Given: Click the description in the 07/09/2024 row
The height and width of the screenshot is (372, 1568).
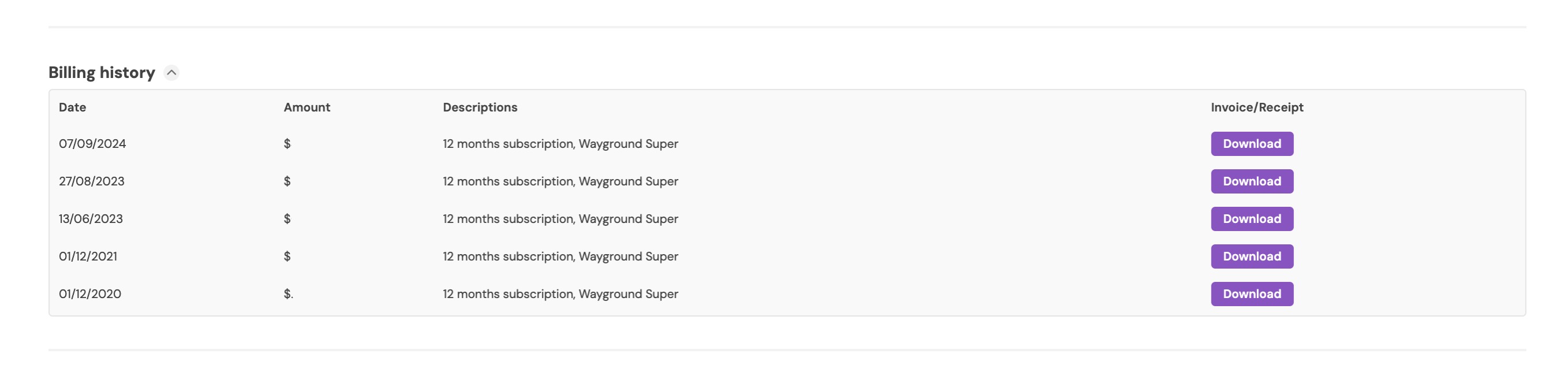Looking at the screenshot, I should pos(560,144).
